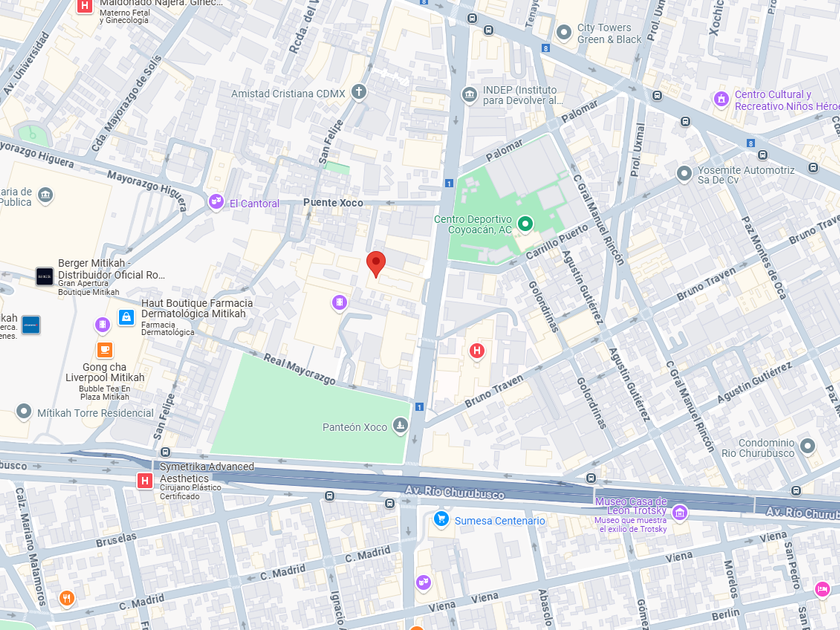The width and height of the screenshot is (840, 630).
Task: Select Maldonado Najera hospital icon
Action: [84, 6]
